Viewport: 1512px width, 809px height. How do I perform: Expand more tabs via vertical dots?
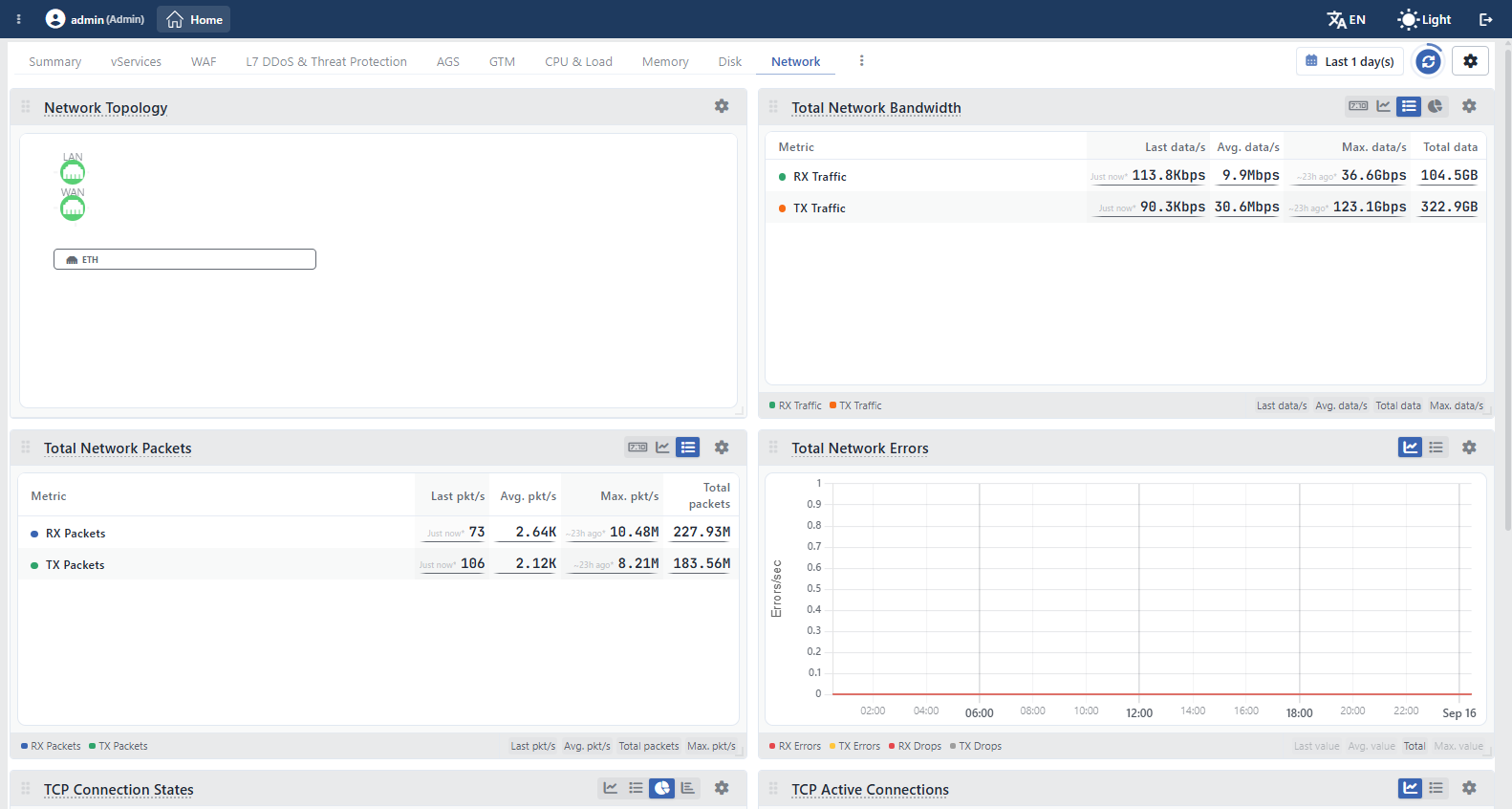tap(861, 60)
